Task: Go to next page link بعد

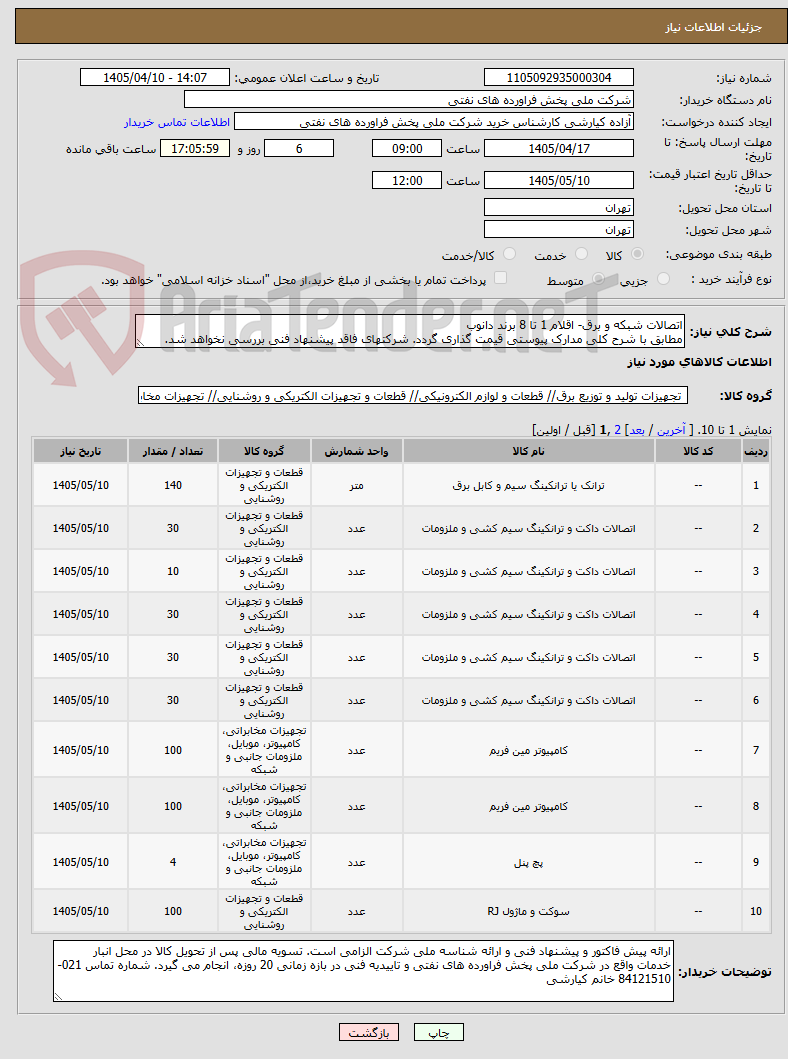Action: (637, 430)
